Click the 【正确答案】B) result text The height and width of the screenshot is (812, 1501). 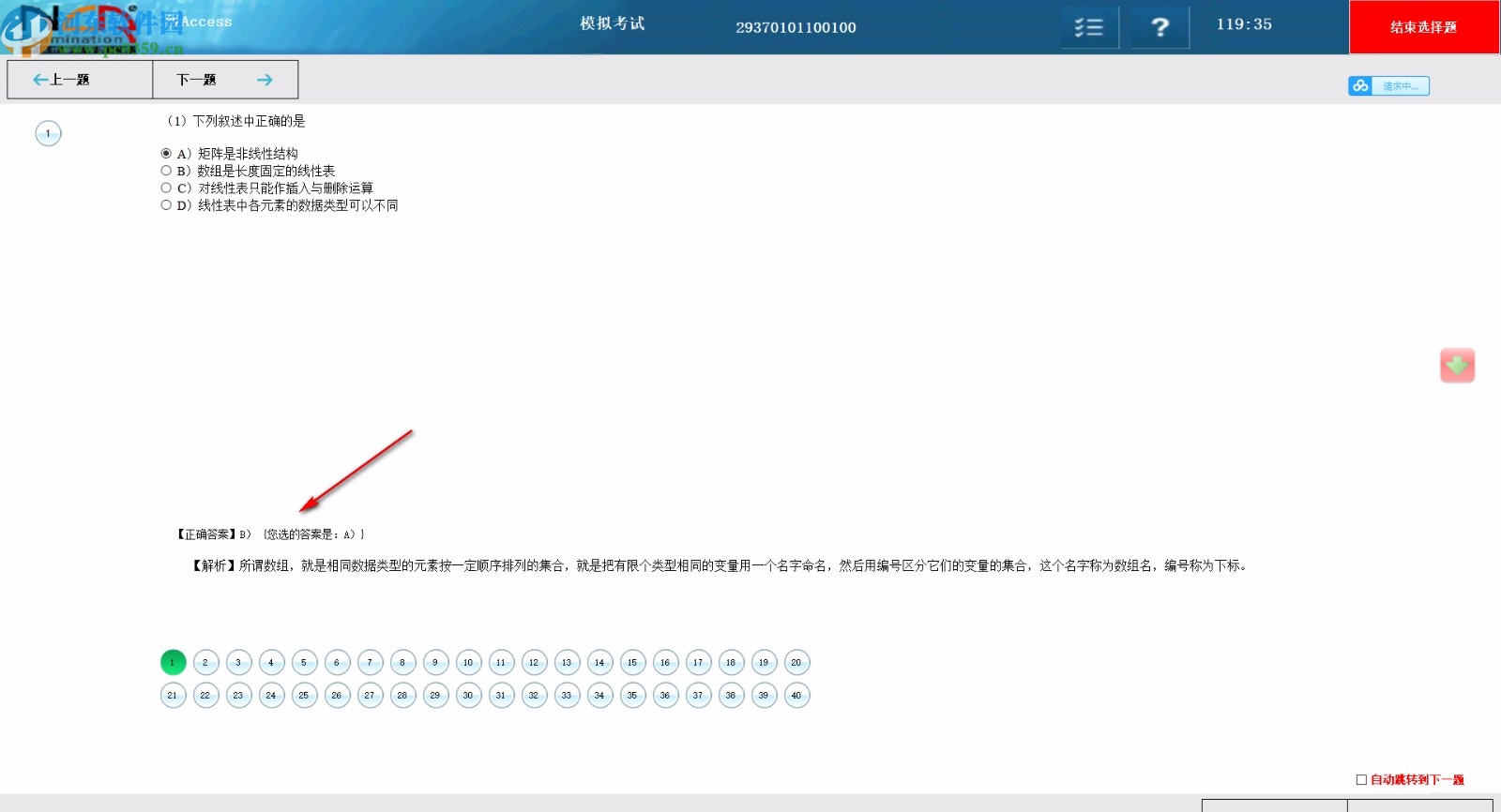coord(214,534)
